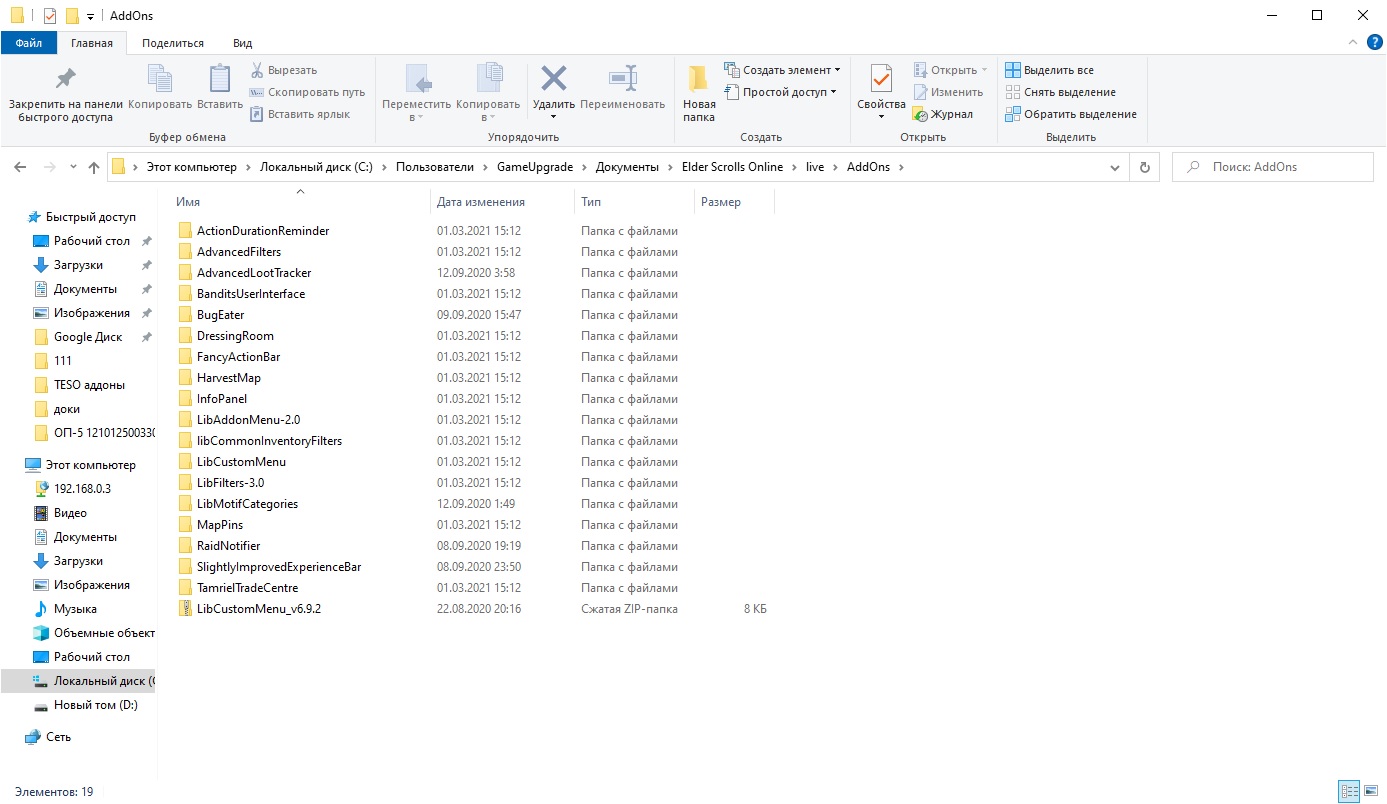Click GameUpgrade in address path
The image size is (1387, 804).
(x=534, y=167)
